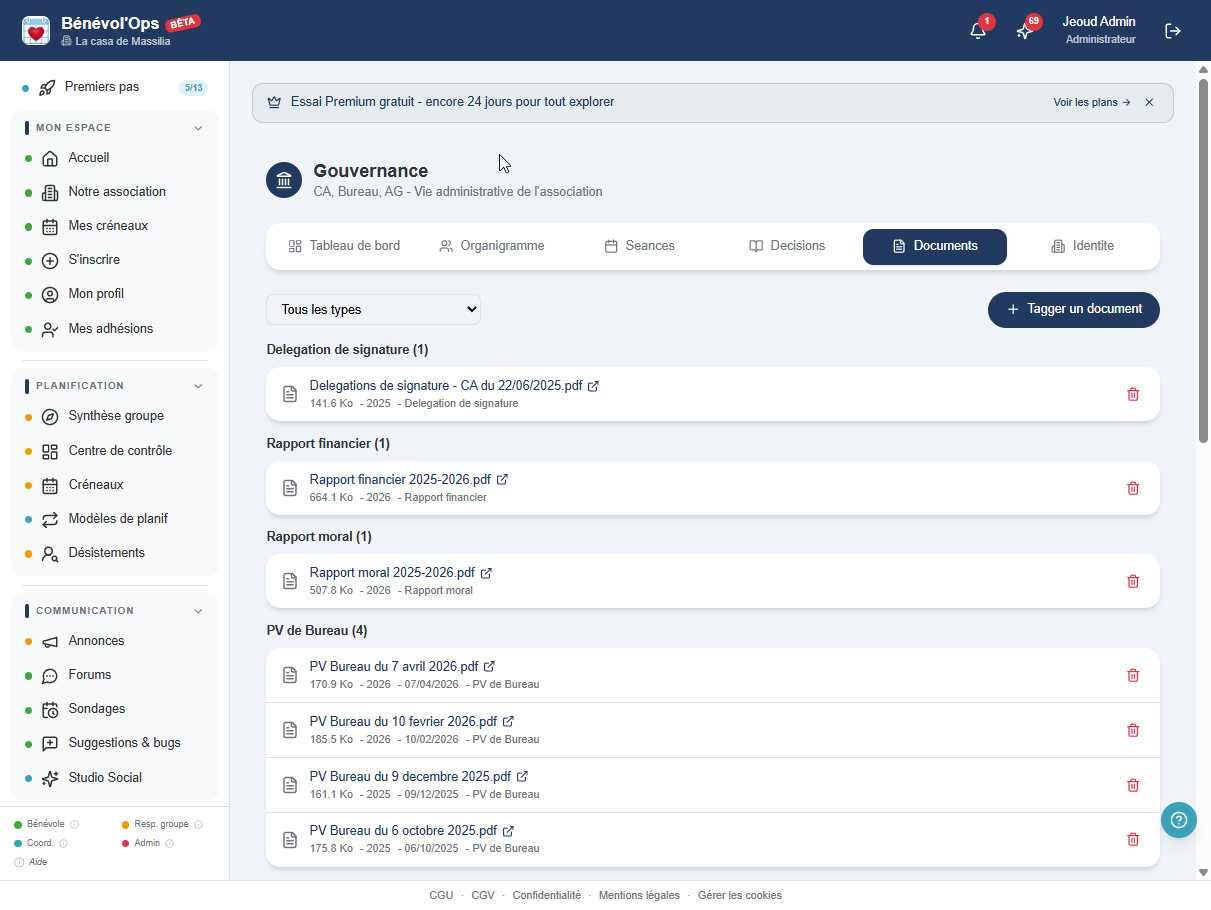
Task: Open Mon profil in sidebar
Action: pos(114,294)
